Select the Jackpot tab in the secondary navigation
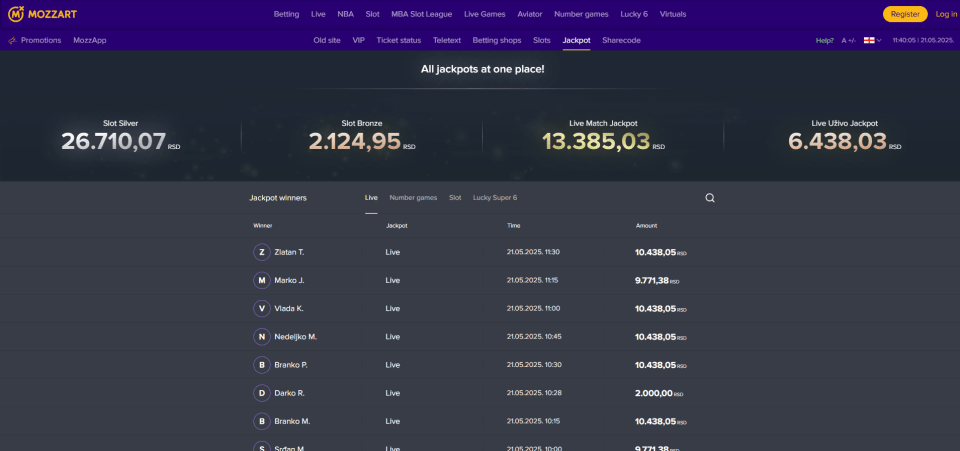 click(x=577, y=40)
